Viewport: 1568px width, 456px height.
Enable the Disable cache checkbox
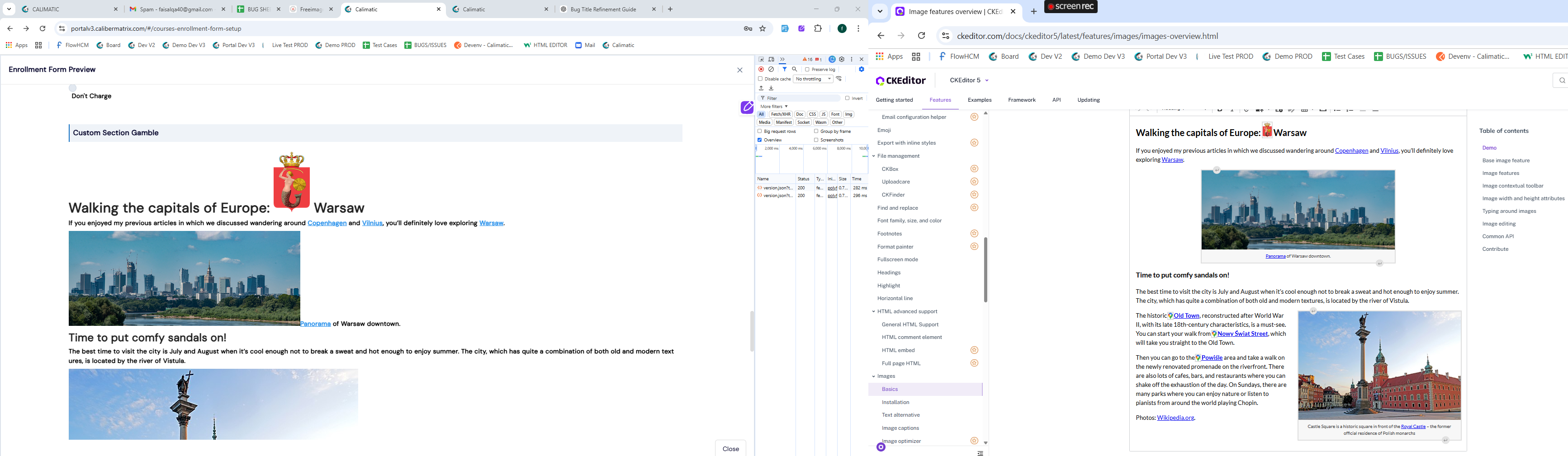[760, 79]
